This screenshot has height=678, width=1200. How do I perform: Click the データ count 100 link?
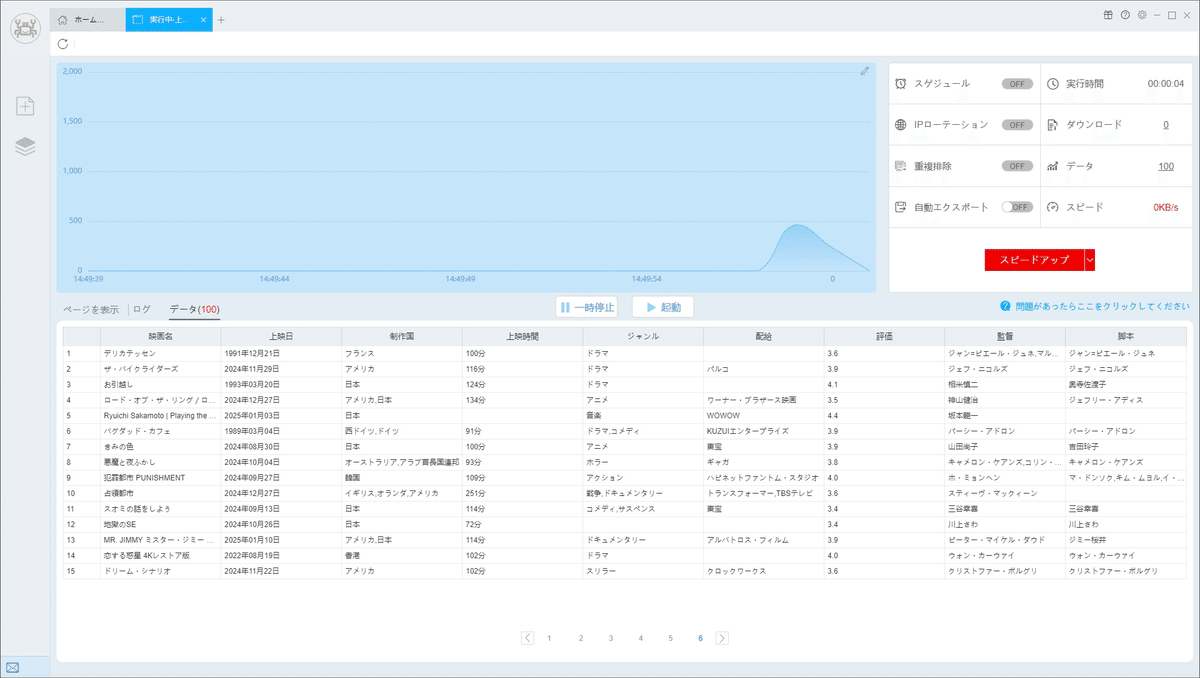[1166, 166]
